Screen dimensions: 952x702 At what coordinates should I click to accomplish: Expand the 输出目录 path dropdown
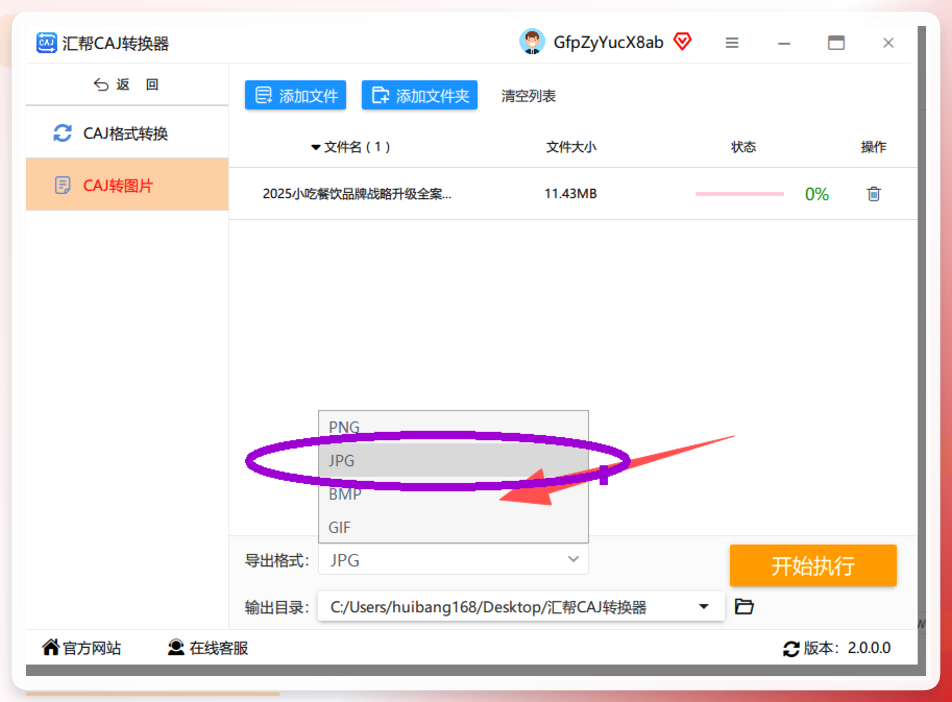click(x=704, y=607)
